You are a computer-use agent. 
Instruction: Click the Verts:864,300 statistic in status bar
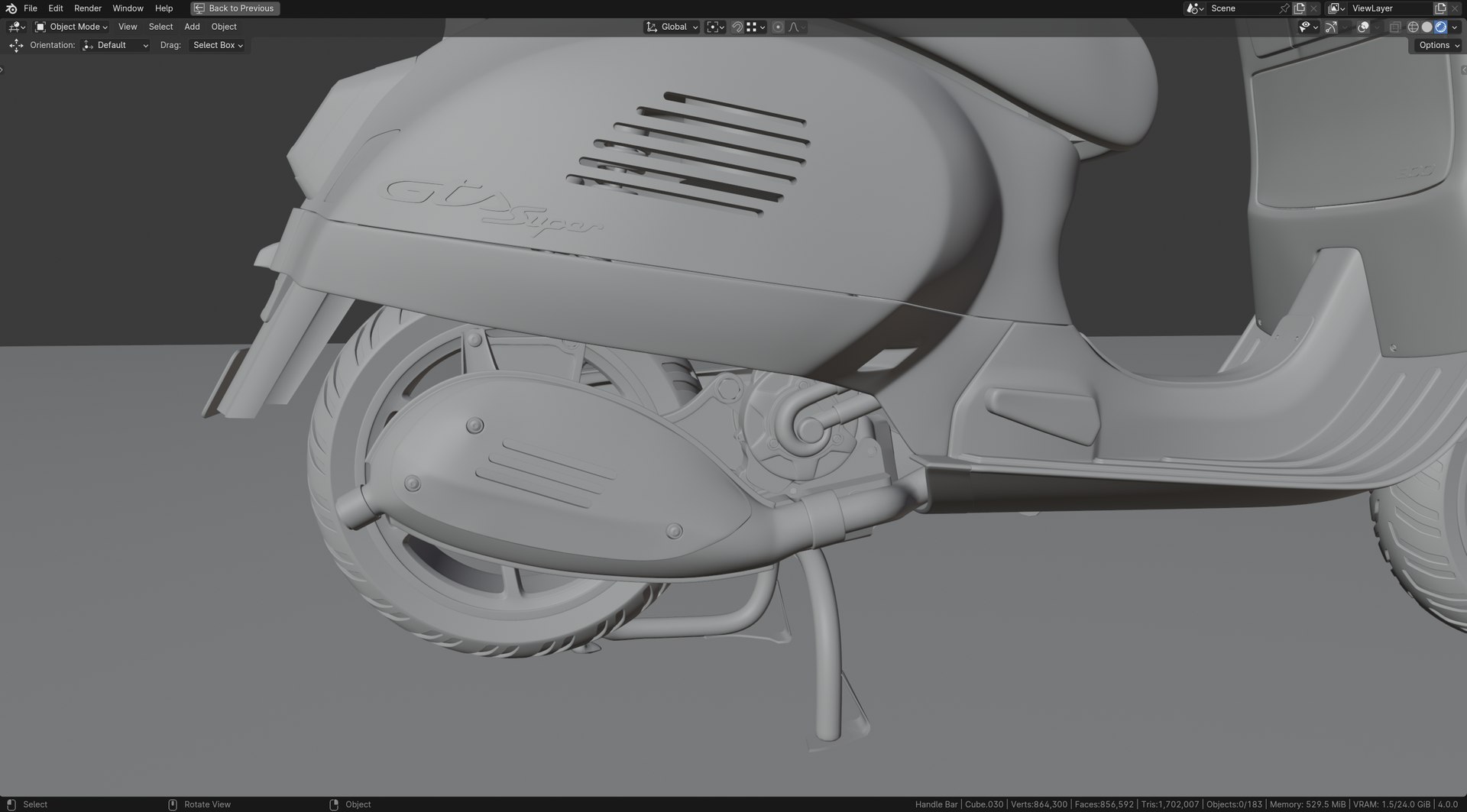(x=1038, y=804)
